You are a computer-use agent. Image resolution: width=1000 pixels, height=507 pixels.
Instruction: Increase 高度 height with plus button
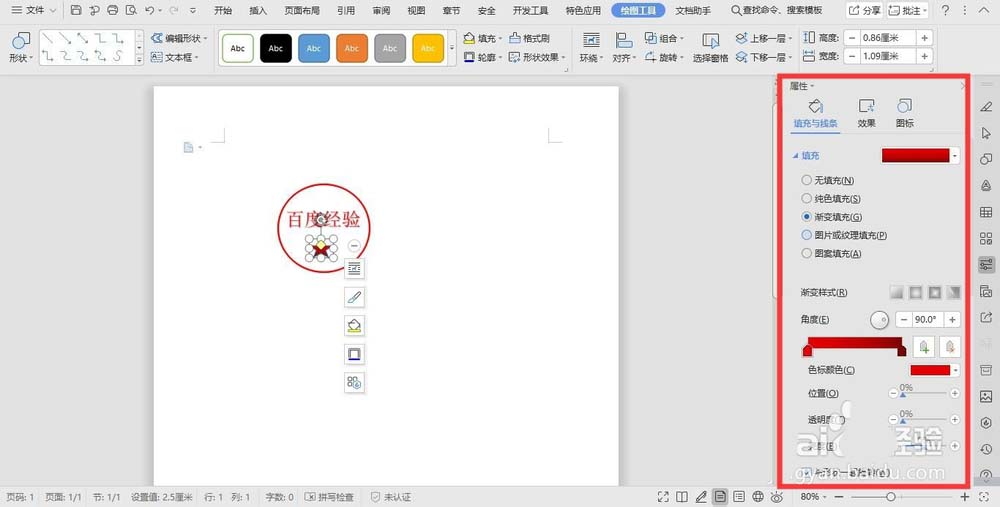click(x=925, y=38)
